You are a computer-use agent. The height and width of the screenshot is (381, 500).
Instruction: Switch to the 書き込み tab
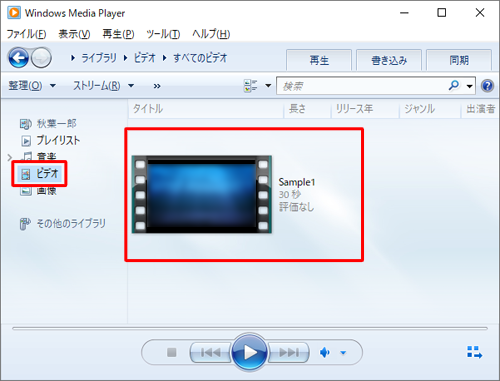tap(389, 60)
